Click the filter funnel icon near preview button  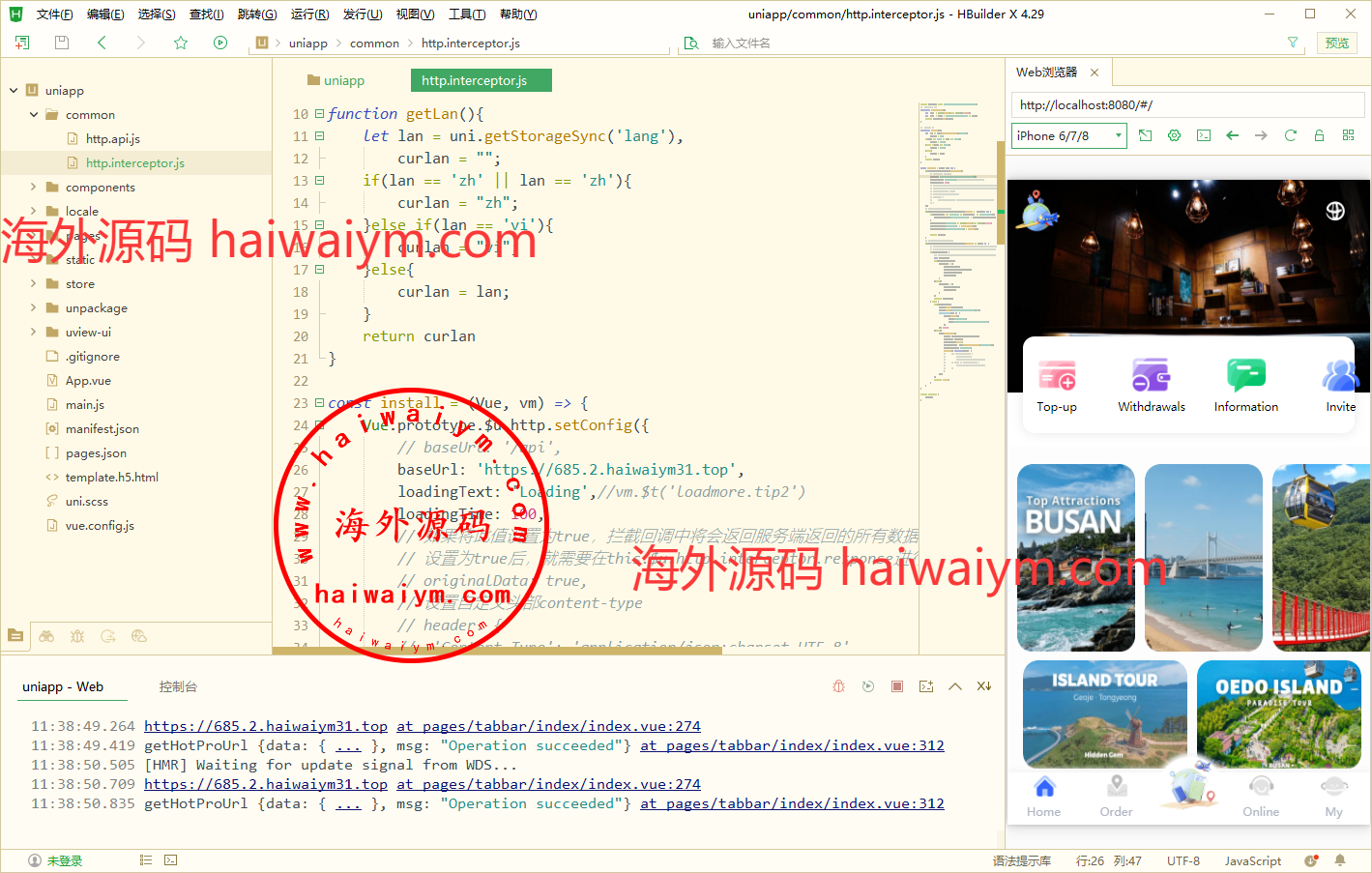[x=1293, y=43]
